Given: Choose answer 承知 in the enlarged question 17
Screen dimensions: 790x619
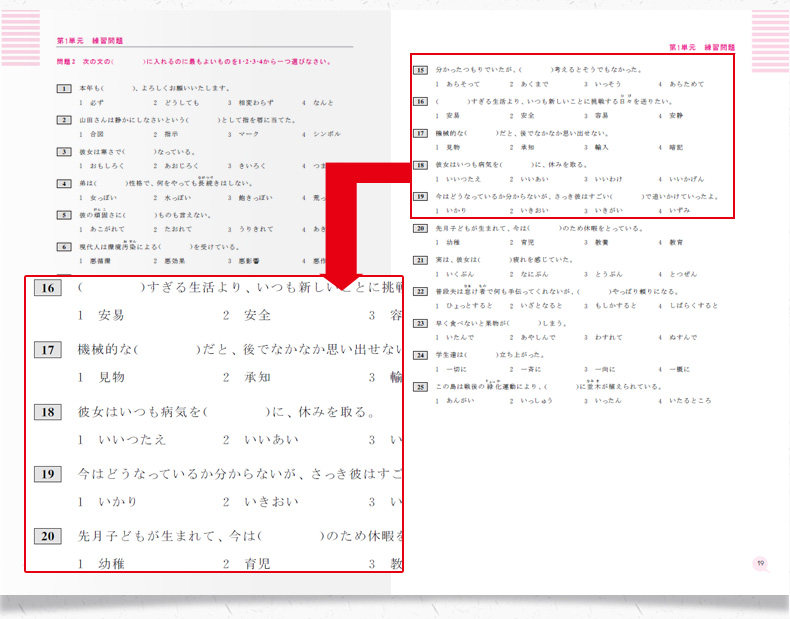Looking at the screenshot, I should 257,377.
